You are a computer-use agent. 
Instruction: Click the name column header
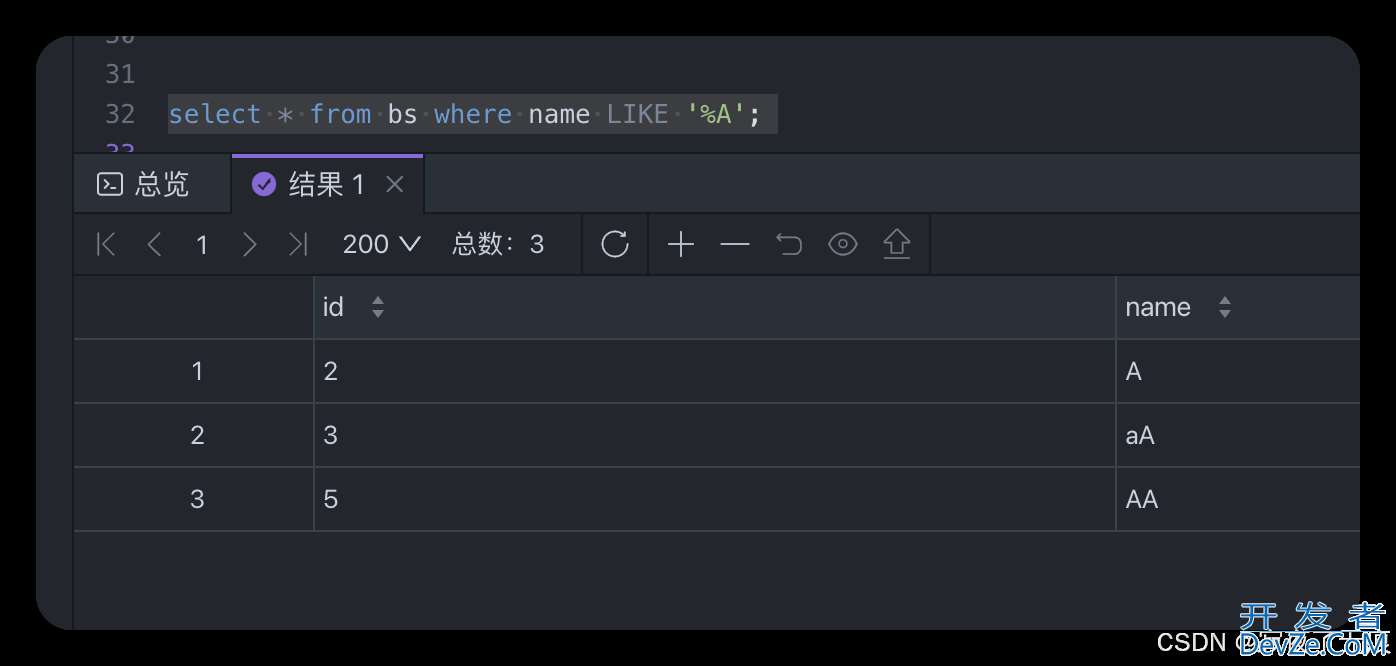pyautogui.click(x=1238, y=307)
